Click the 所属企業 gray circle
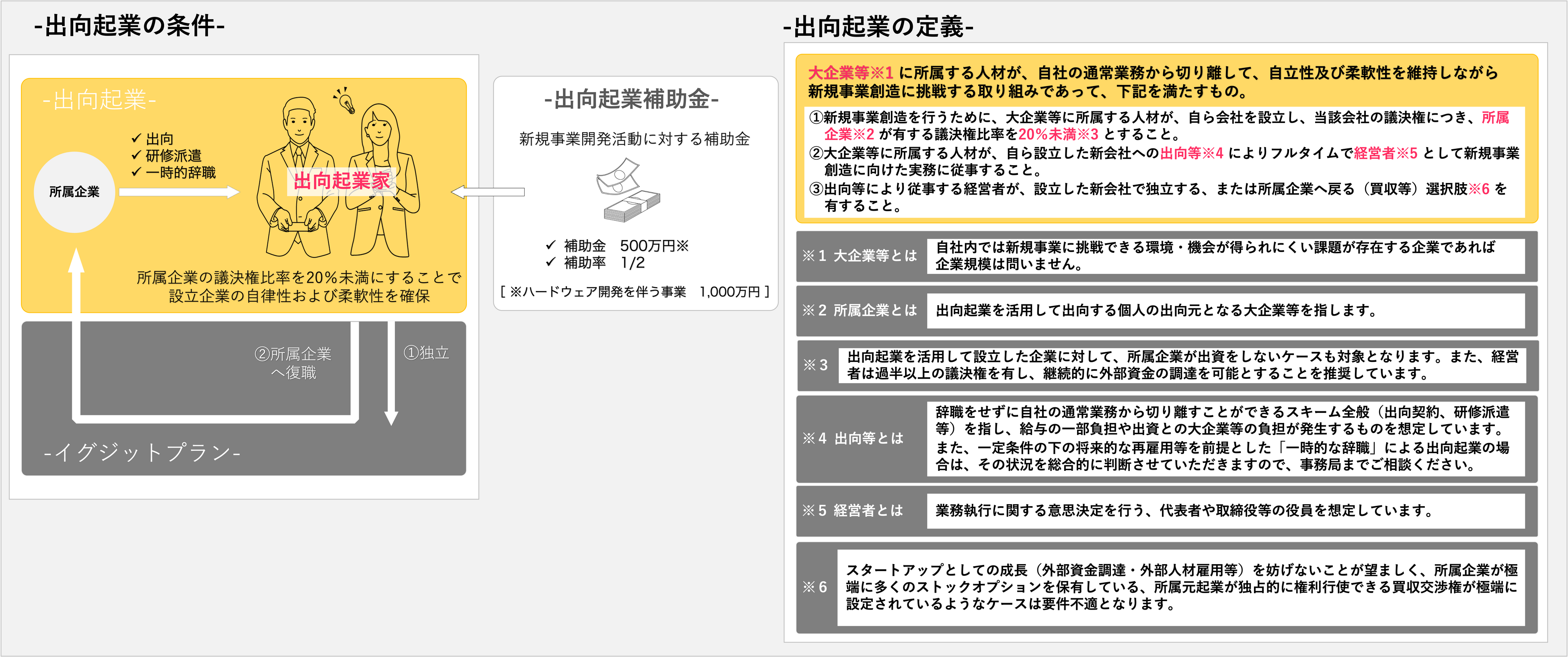Image resolution: width=1568 pixels, height=657 pixels. pos(74,192)
